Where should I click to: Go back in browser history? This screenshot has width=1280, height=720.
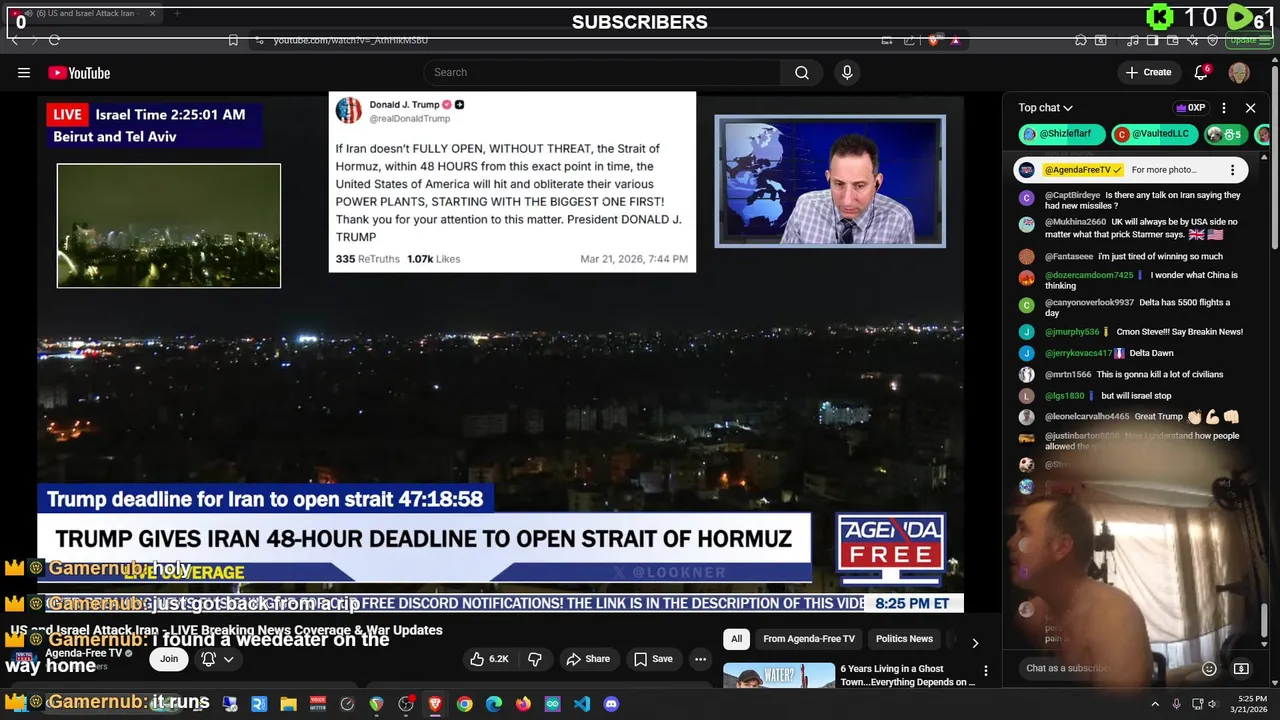[15, 40]
